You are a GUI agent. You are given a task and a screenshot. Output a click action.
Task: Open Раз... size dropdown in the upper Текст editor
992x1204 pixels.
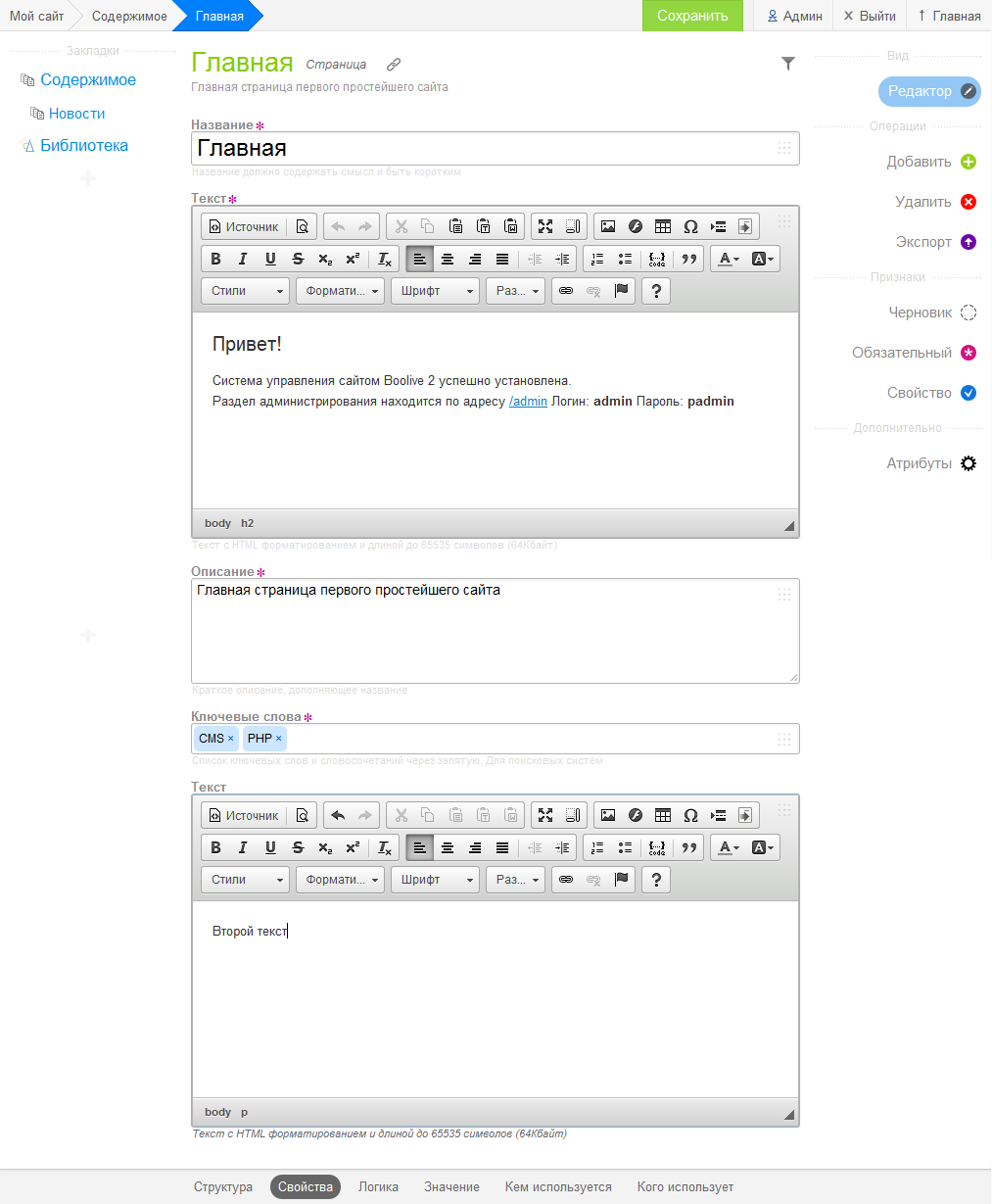pyautogui.click(x=515, y=291)
